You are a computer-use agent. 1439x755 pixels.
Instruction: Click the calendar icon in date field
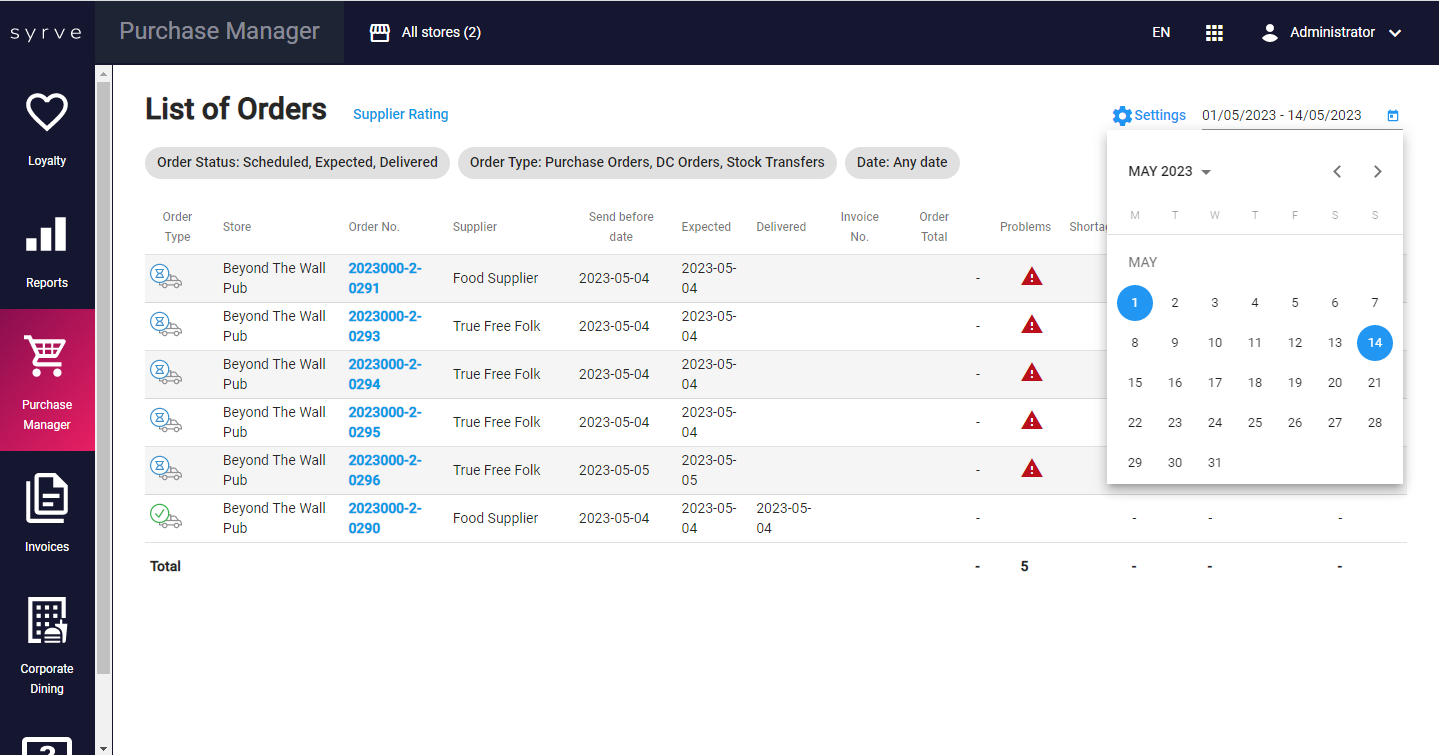[1393, 116]
